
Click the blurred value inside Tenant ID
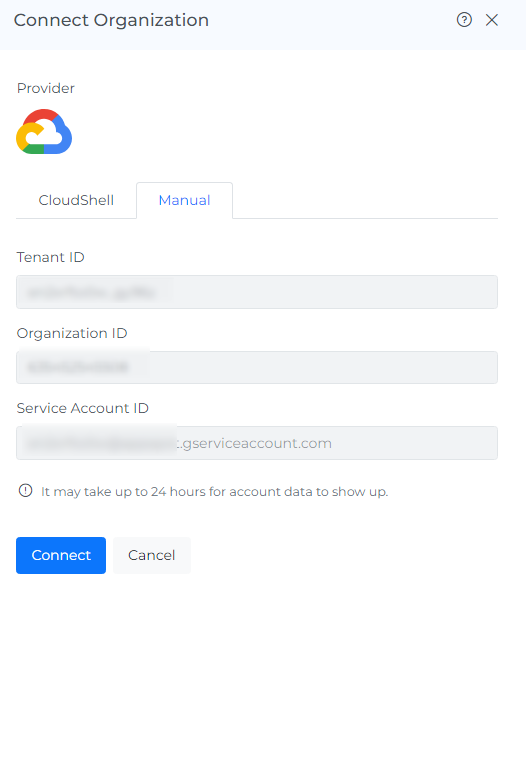point(92,292)
